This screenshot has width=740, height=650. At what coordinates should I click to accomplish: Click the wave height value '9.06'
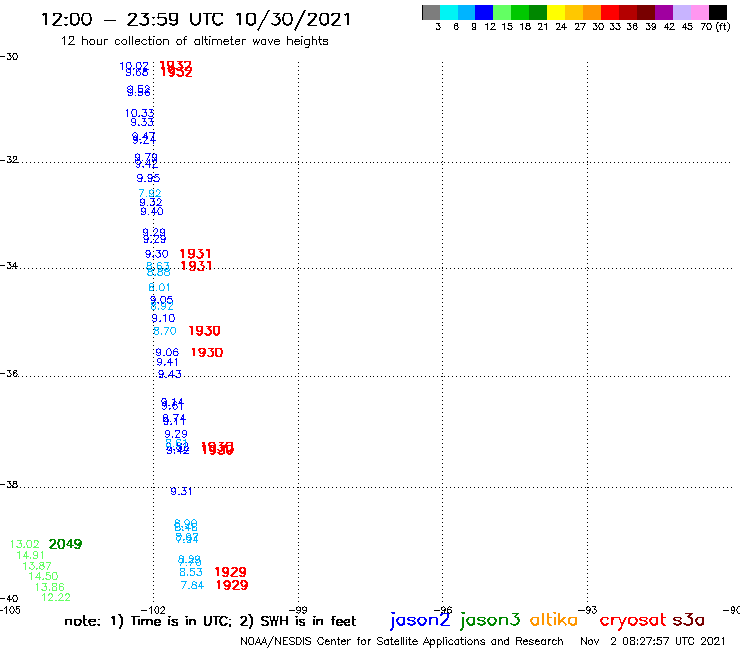pos(167,353)
